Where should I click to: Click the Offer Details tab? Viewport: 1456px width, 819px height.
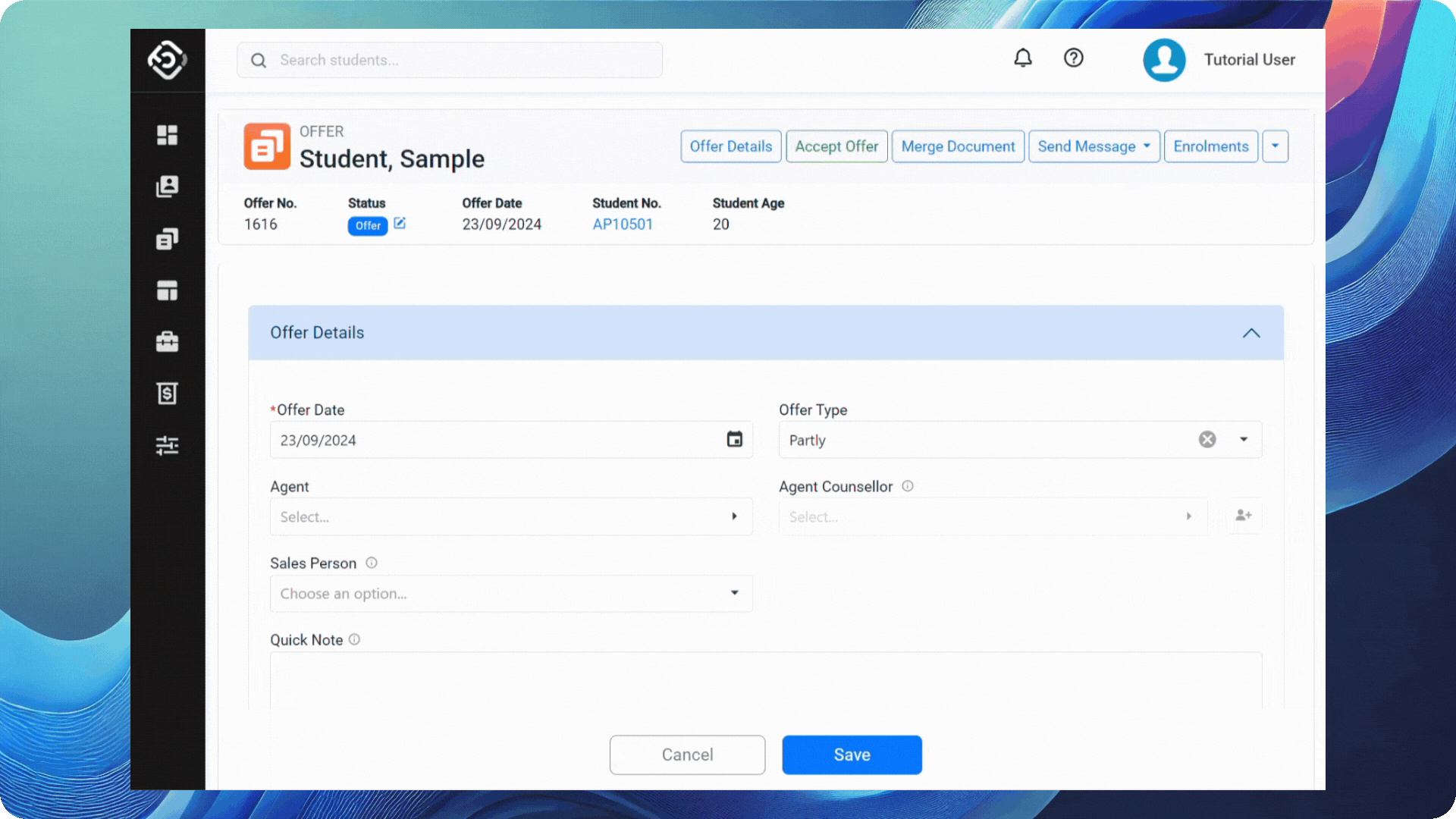(731, 145)
